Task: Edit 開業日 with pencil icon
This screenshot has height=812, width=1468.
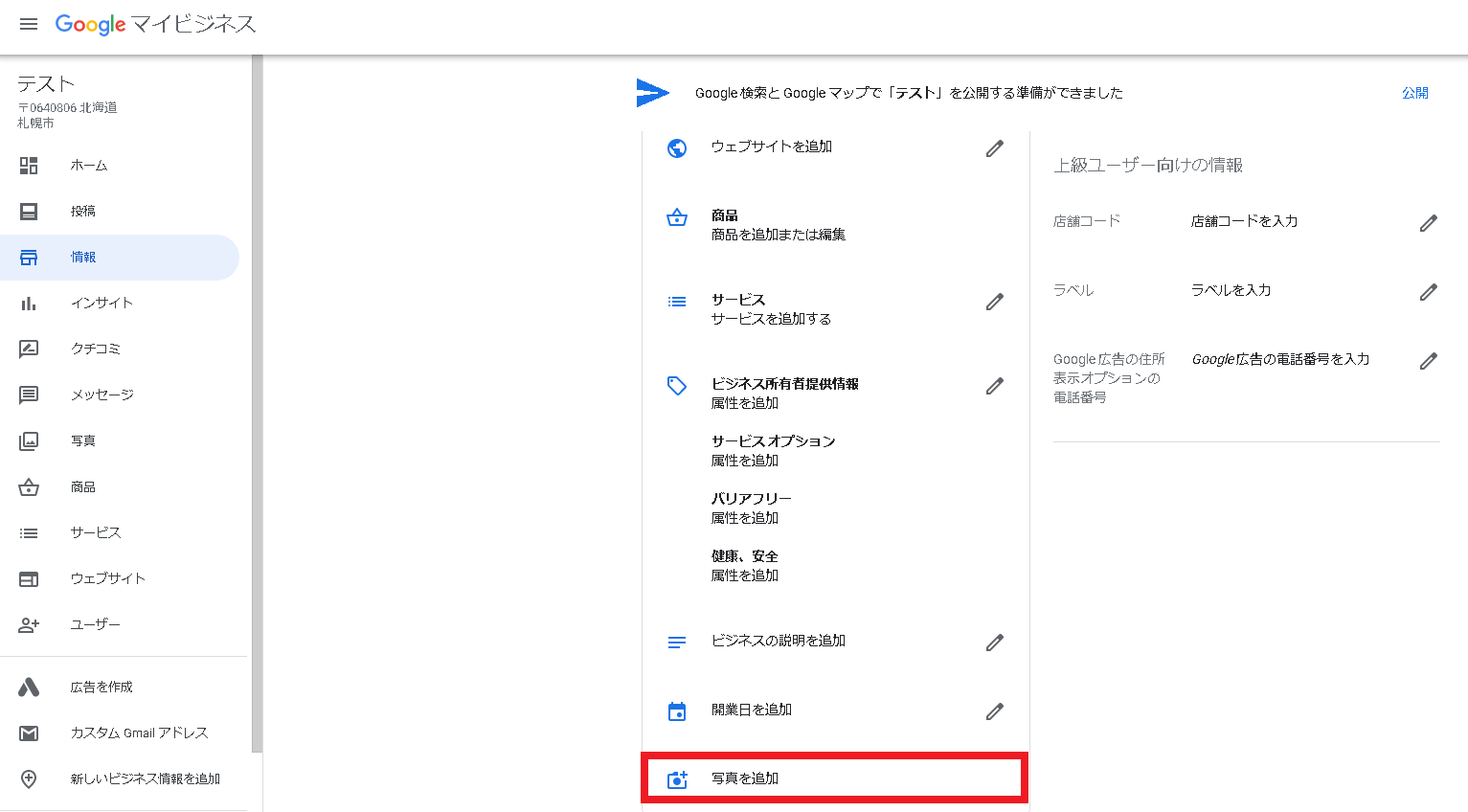Action: [995, 711]
